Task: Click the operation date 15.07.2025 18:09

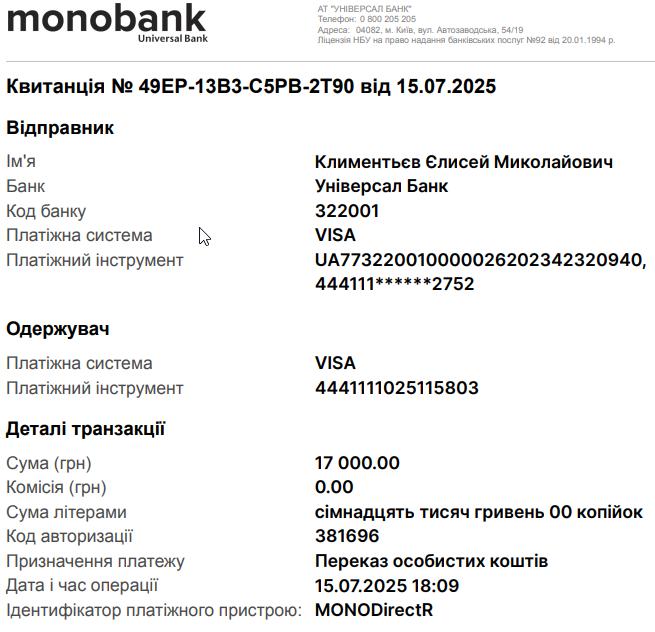Action: click(387, 586)
